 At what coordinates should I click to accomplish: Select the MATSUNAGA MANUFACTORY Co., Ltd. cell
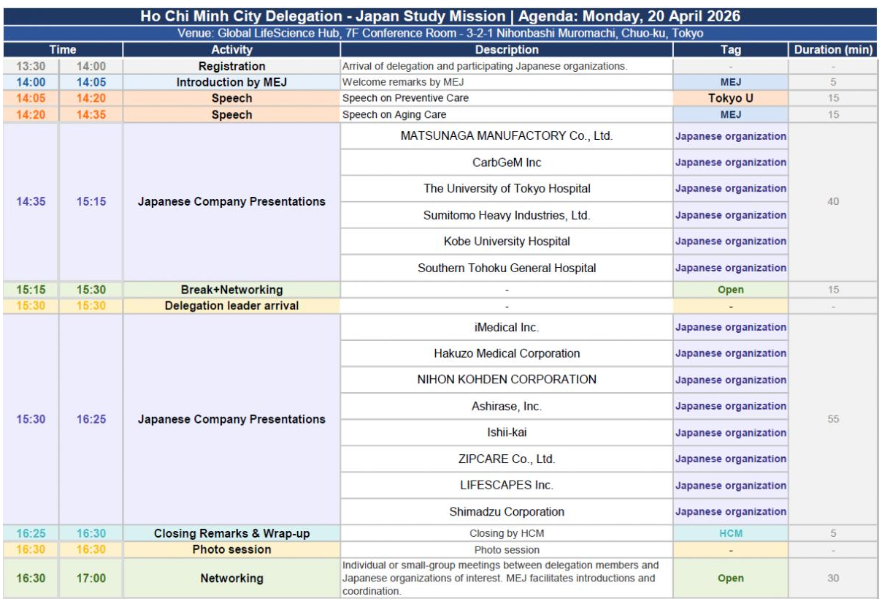coord(506,136)
